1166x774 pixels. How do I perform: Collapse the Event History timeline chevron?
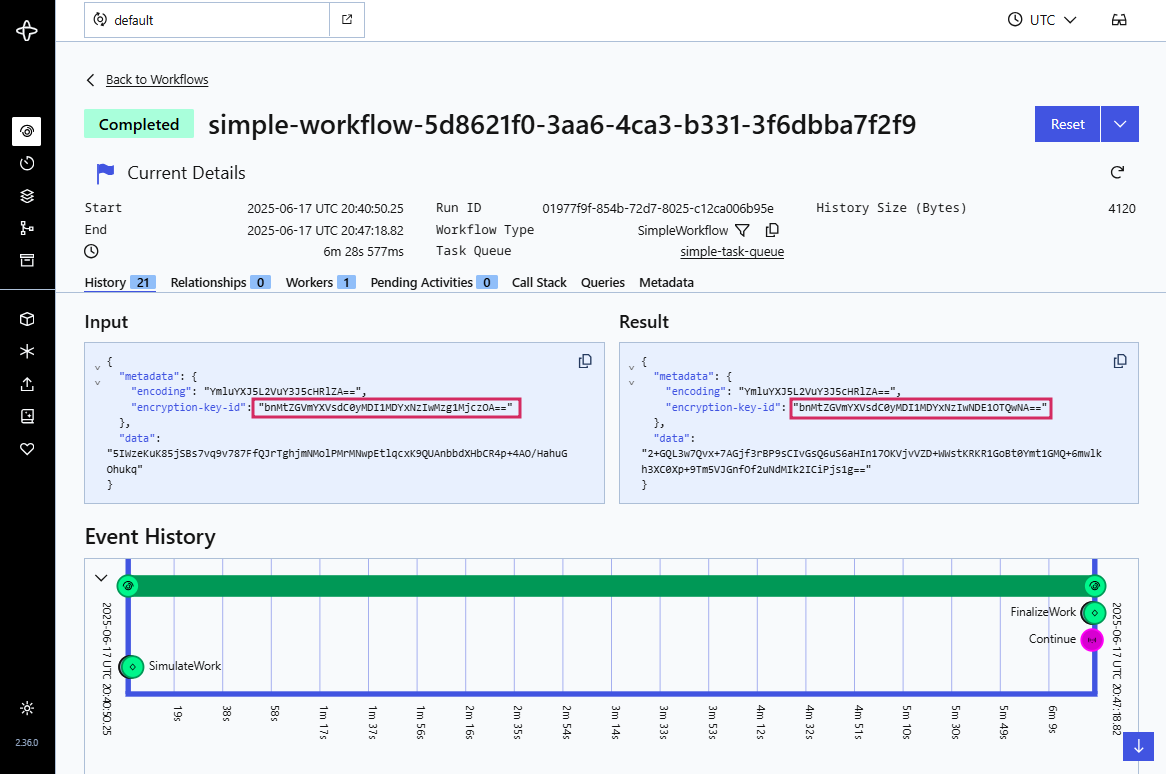[101, 577]
